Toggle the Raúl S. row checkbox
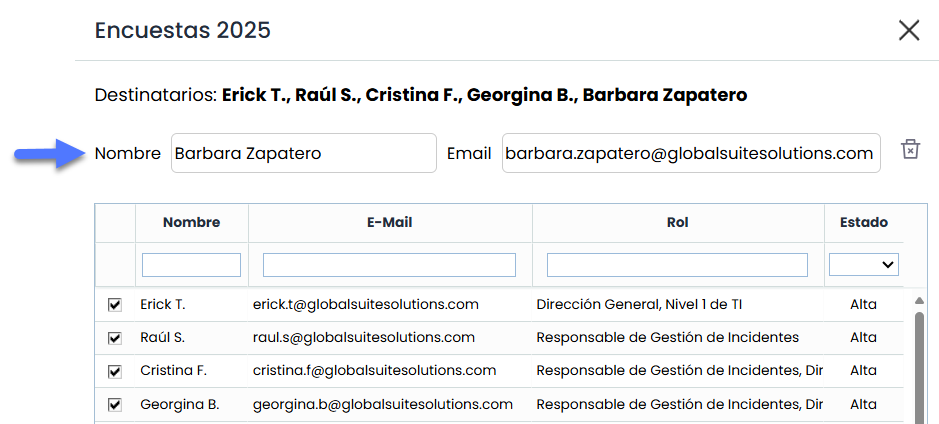Screen dimensions: 939x424 point(115,338)
